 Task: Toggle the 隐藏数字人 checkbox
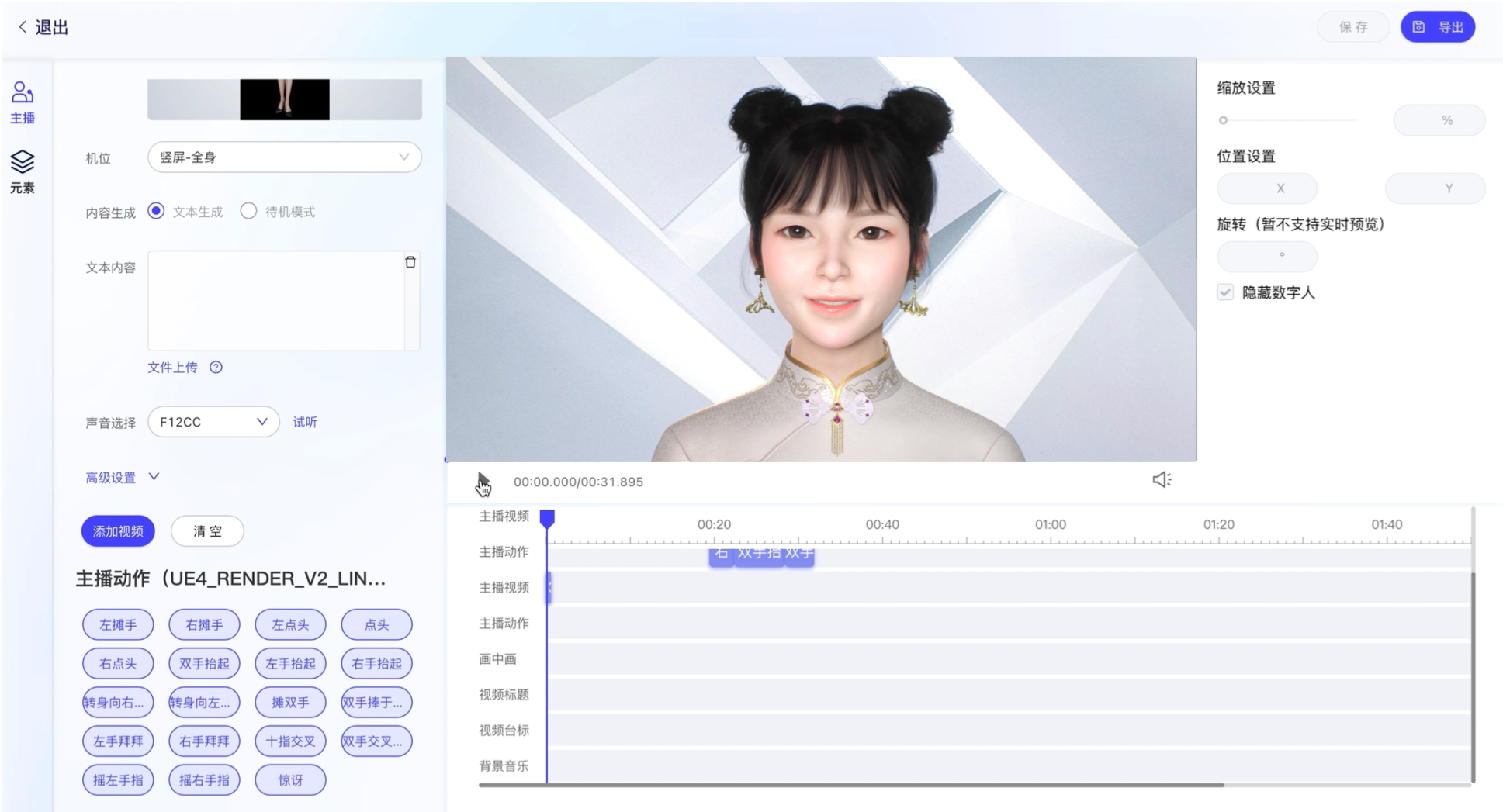pyautogui.click(x=1225, y=292)
